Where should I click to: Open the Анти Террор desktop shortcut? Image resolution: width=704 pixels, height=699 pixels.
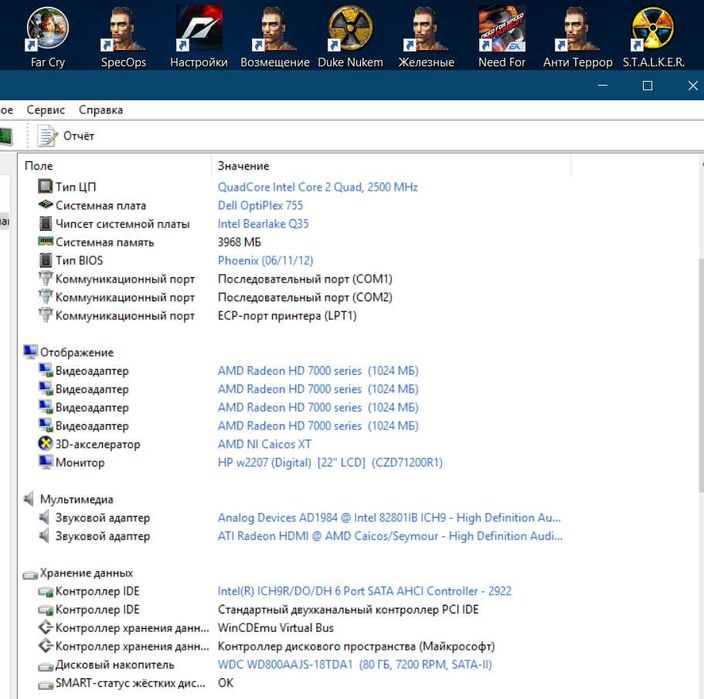point(578,37)
